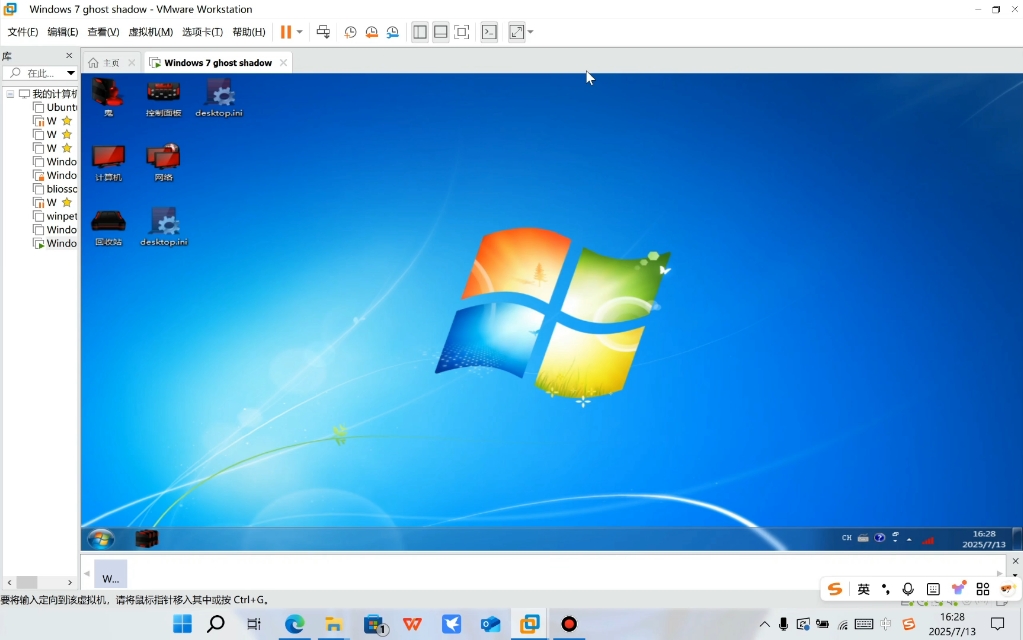Select the bliossc VM in the library
1023x640 pixels.
55,189
